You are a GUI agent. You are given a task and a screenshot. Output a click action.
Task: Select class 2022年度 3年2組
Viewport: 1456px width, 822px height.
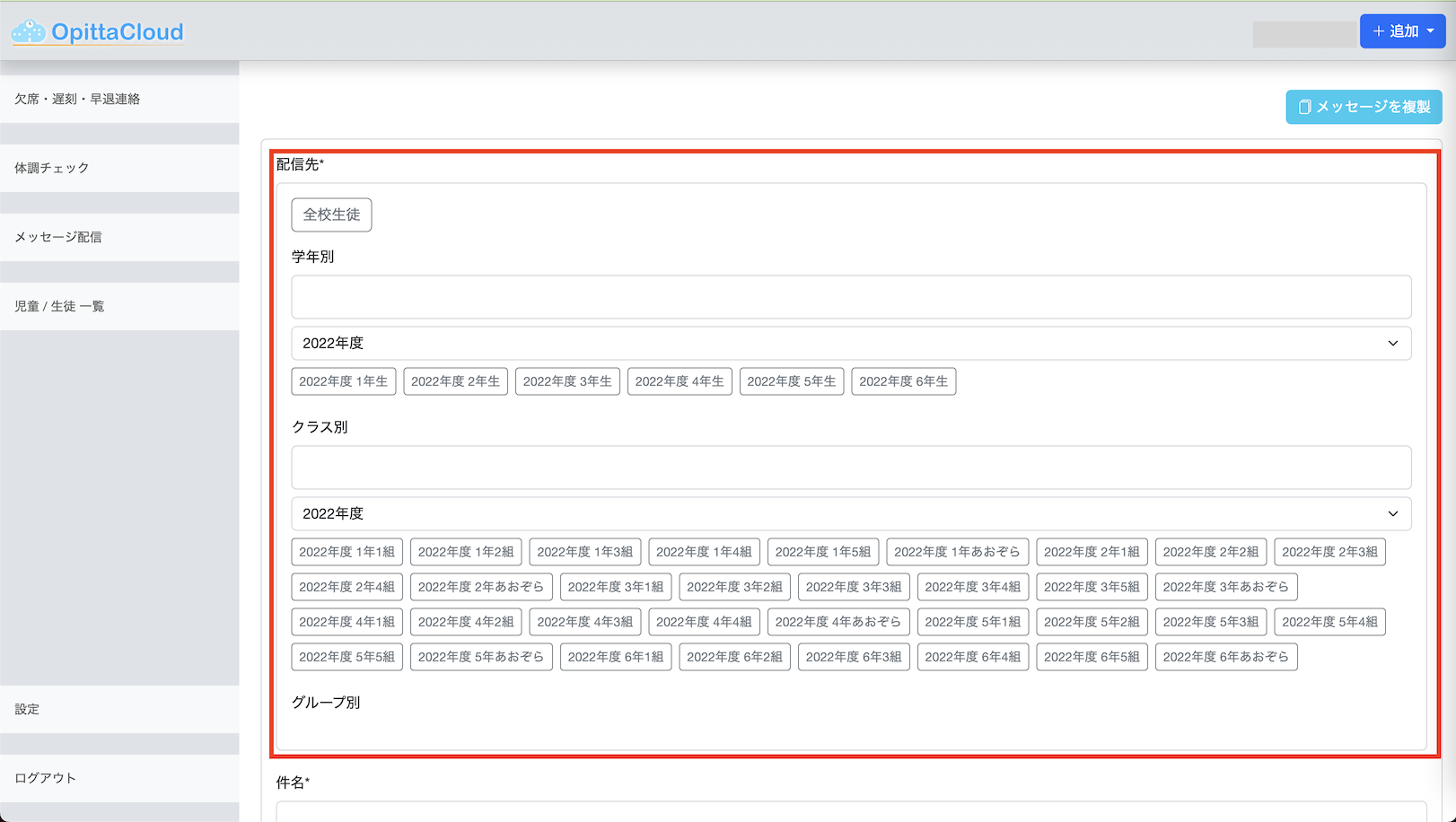[735, 587]
